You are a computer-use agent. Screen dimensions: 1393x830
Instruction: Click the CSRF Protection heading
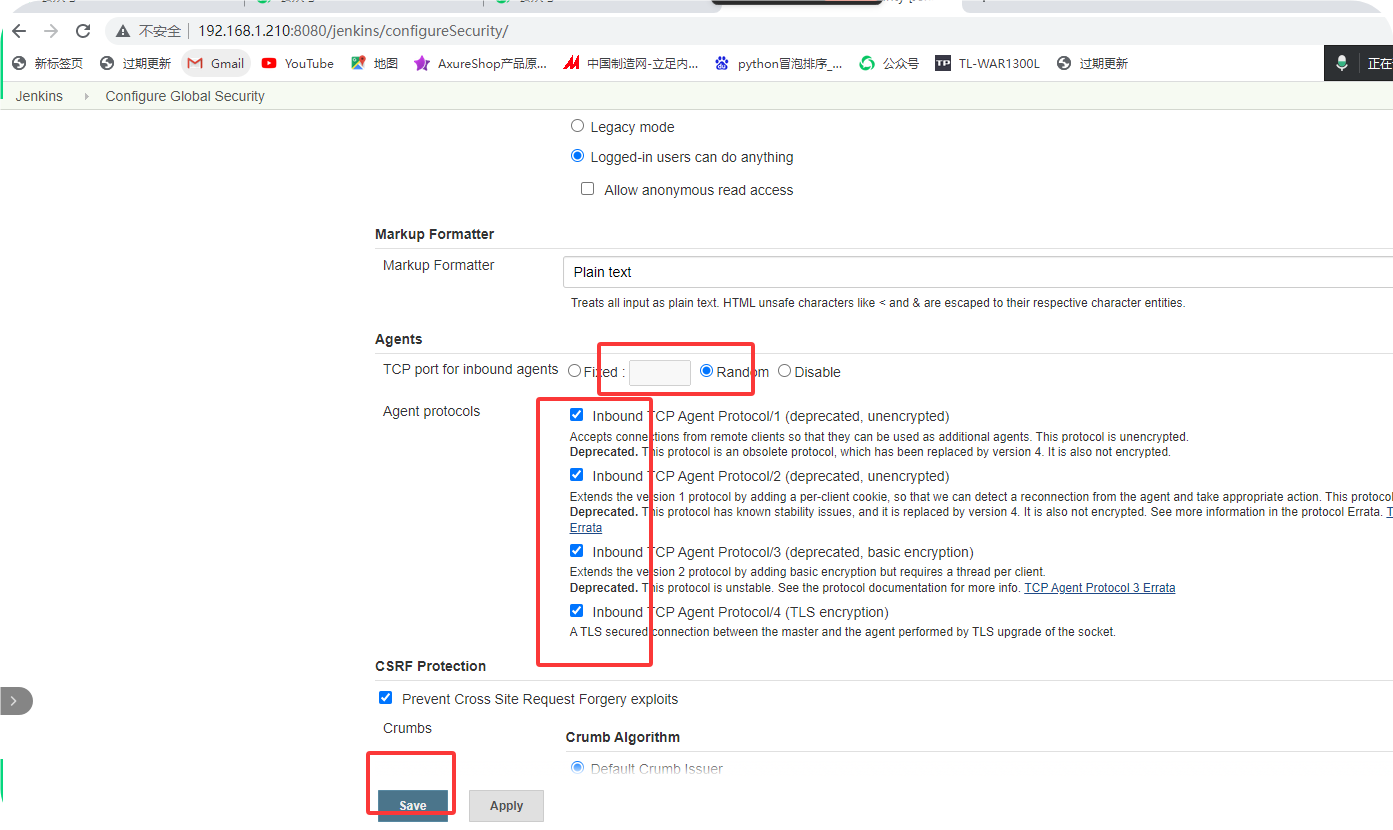(431, 666)
